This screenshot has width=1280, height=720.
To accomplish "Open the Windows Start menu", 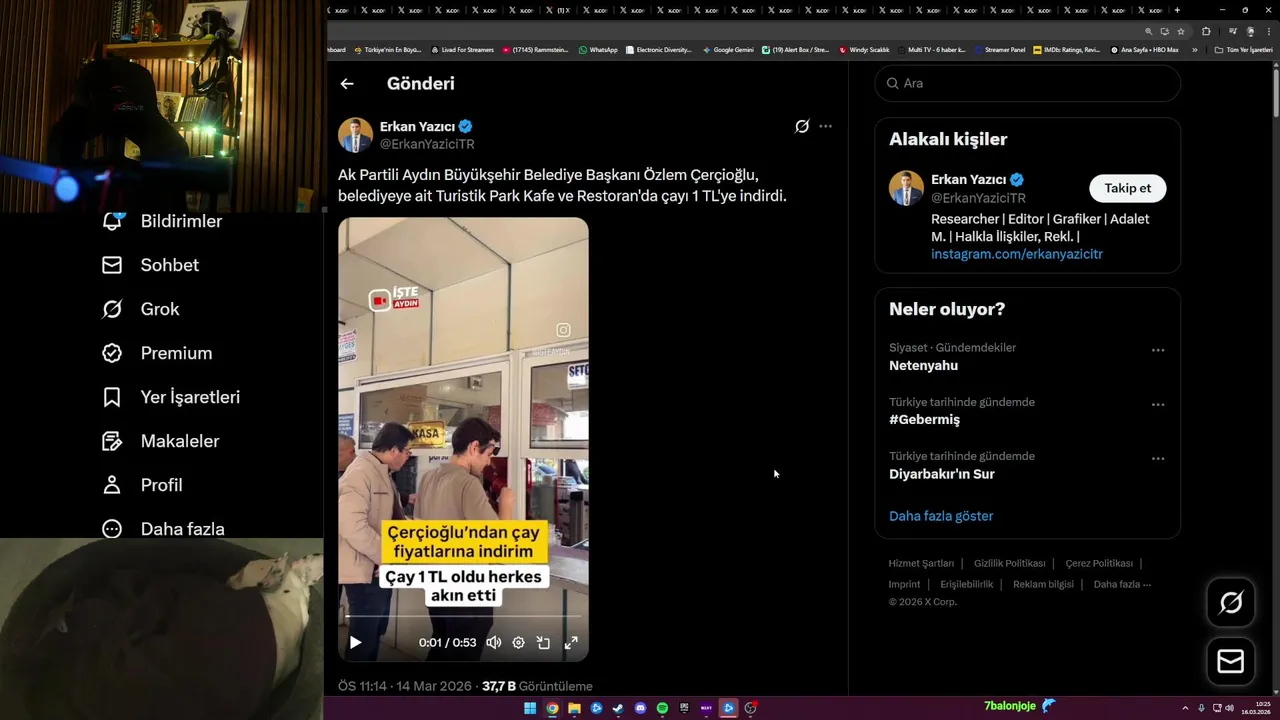I will [x=530, y=708].
